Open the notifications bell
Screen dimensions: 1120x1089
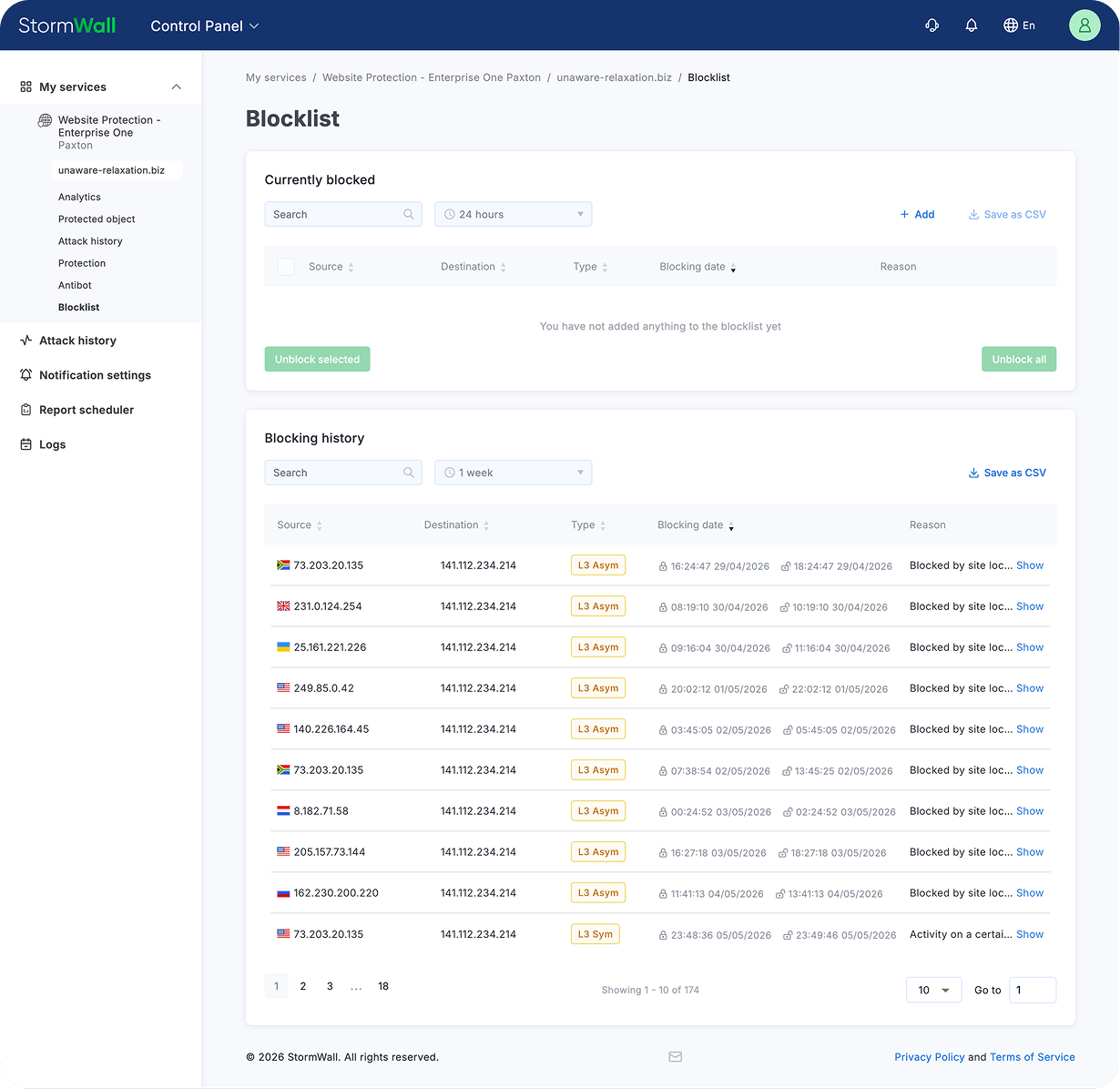coord(972,25)
